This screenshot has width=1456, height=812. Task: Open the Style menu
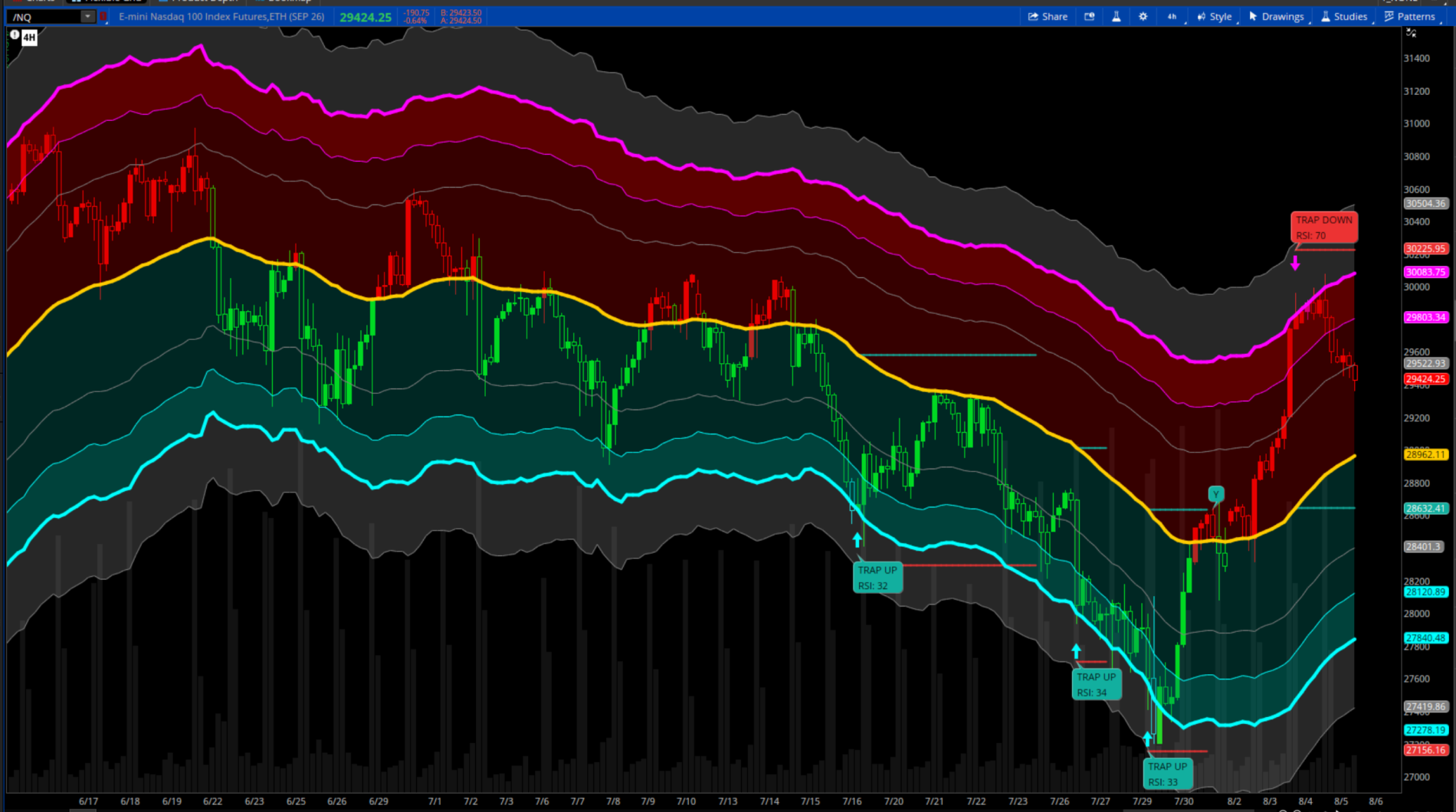[1215, 16]
